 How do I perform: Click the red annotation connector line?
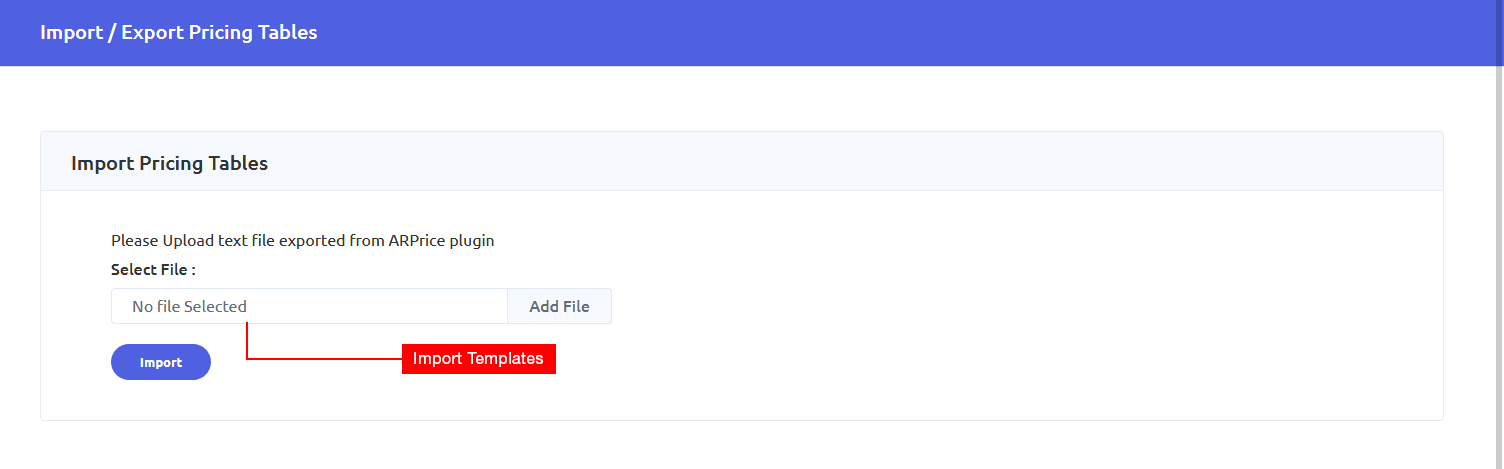[x=323, y=358]
